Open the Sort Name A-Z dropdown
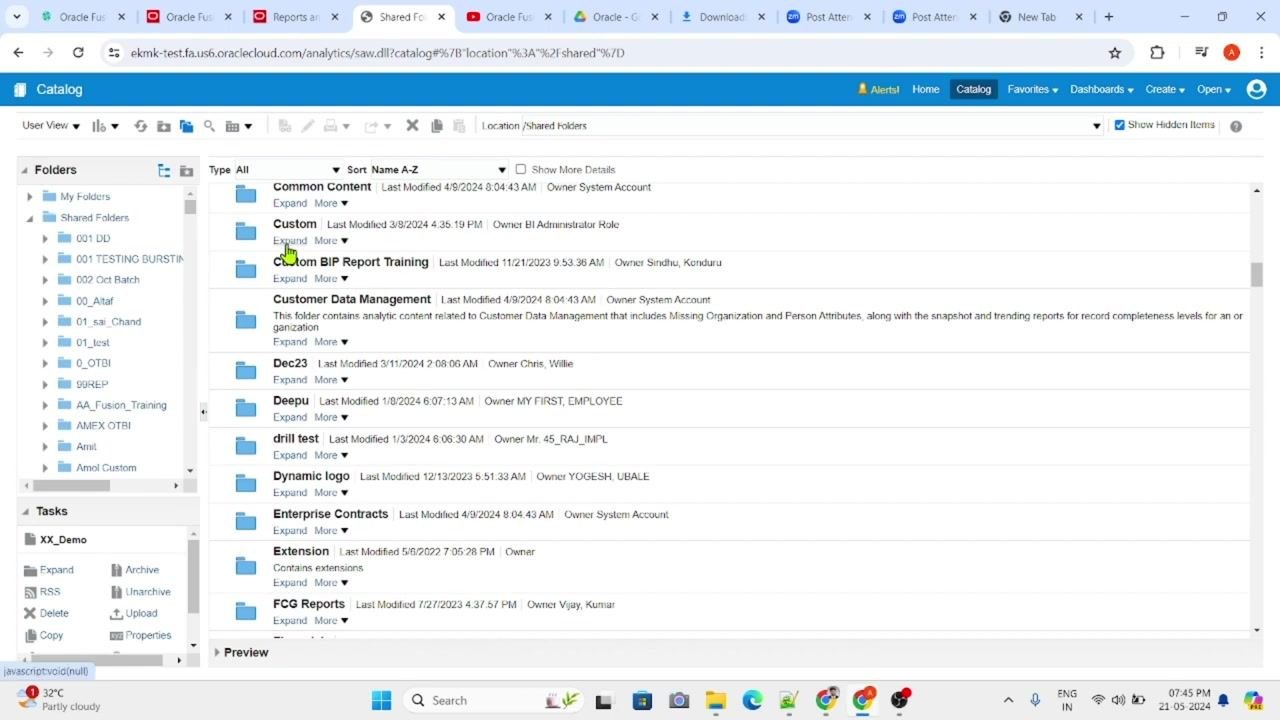Viewport: 1280px width, 720px height. pos(439,170)
